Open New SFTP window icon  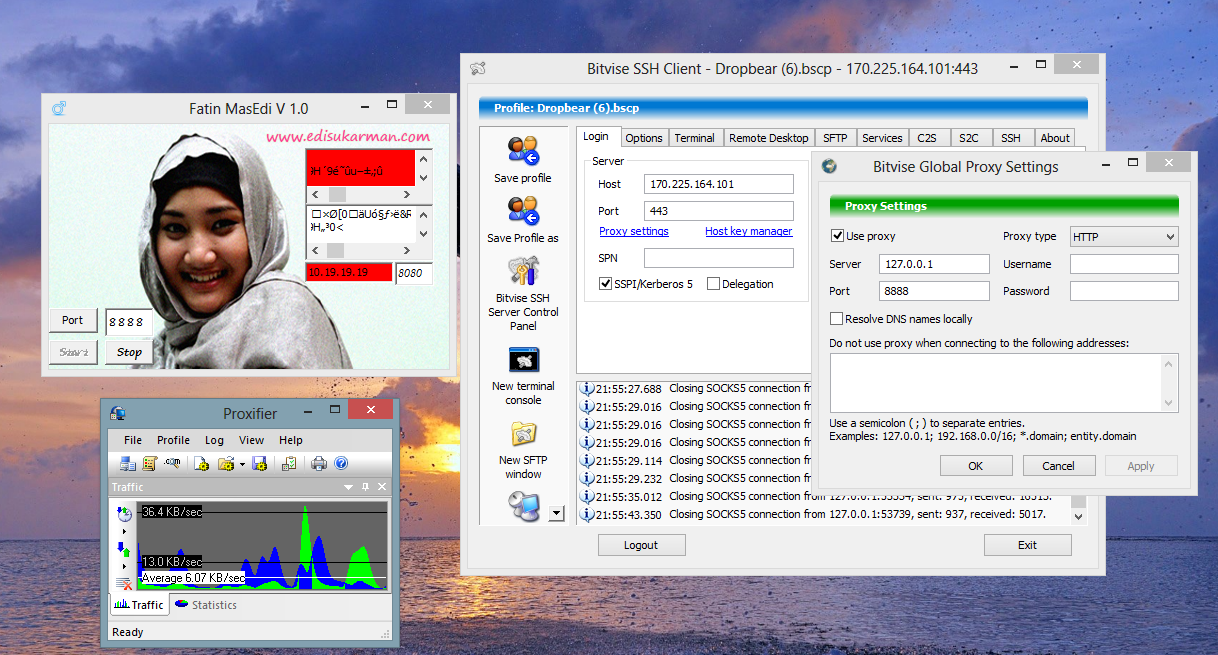click(x=524, y=434)
